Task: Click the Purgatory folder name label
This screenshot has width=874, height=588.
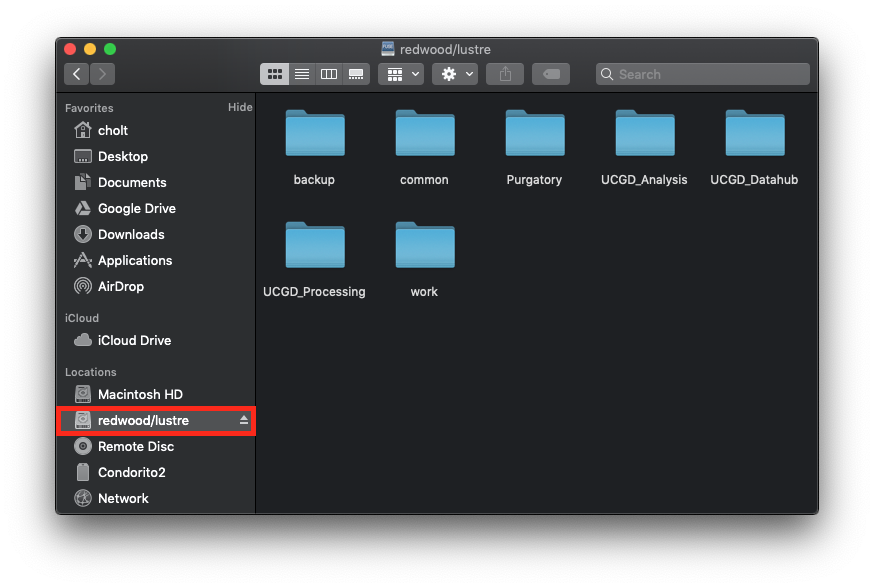Action: [534, 180]
